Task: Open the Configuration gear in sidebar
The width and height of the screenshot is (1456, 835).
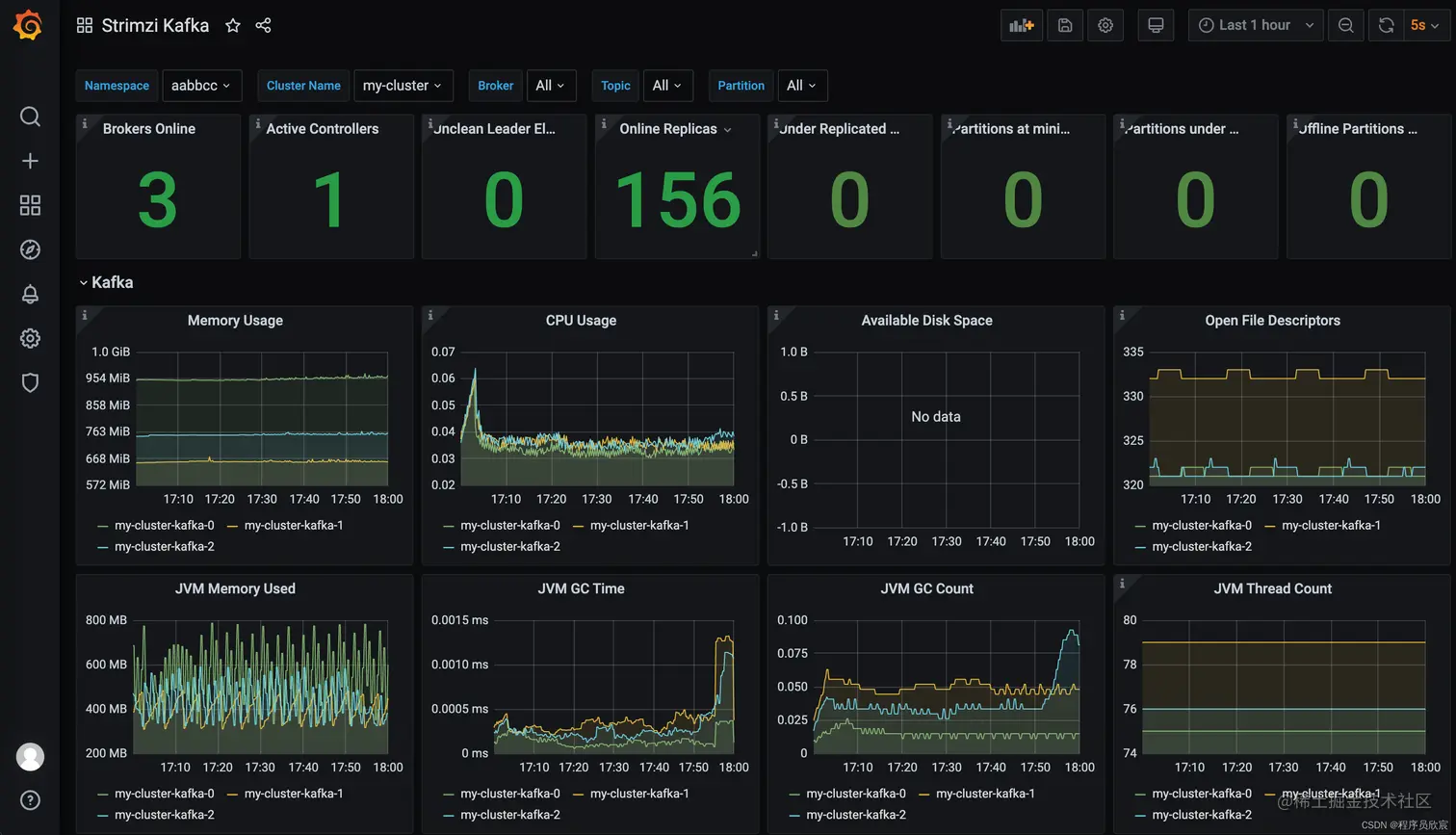Action: [x=30, y=338]
